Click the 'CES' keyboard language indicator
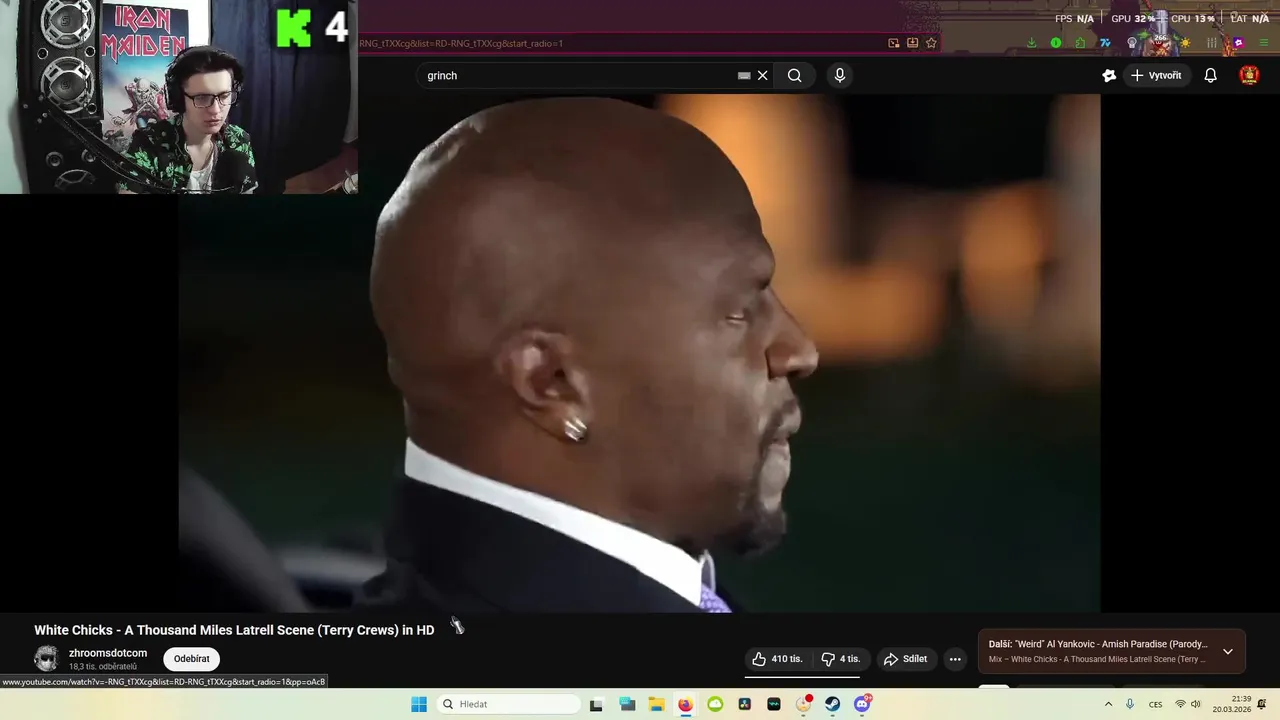Viewport: 1280px width, 720px height. tap(1155, 705)
